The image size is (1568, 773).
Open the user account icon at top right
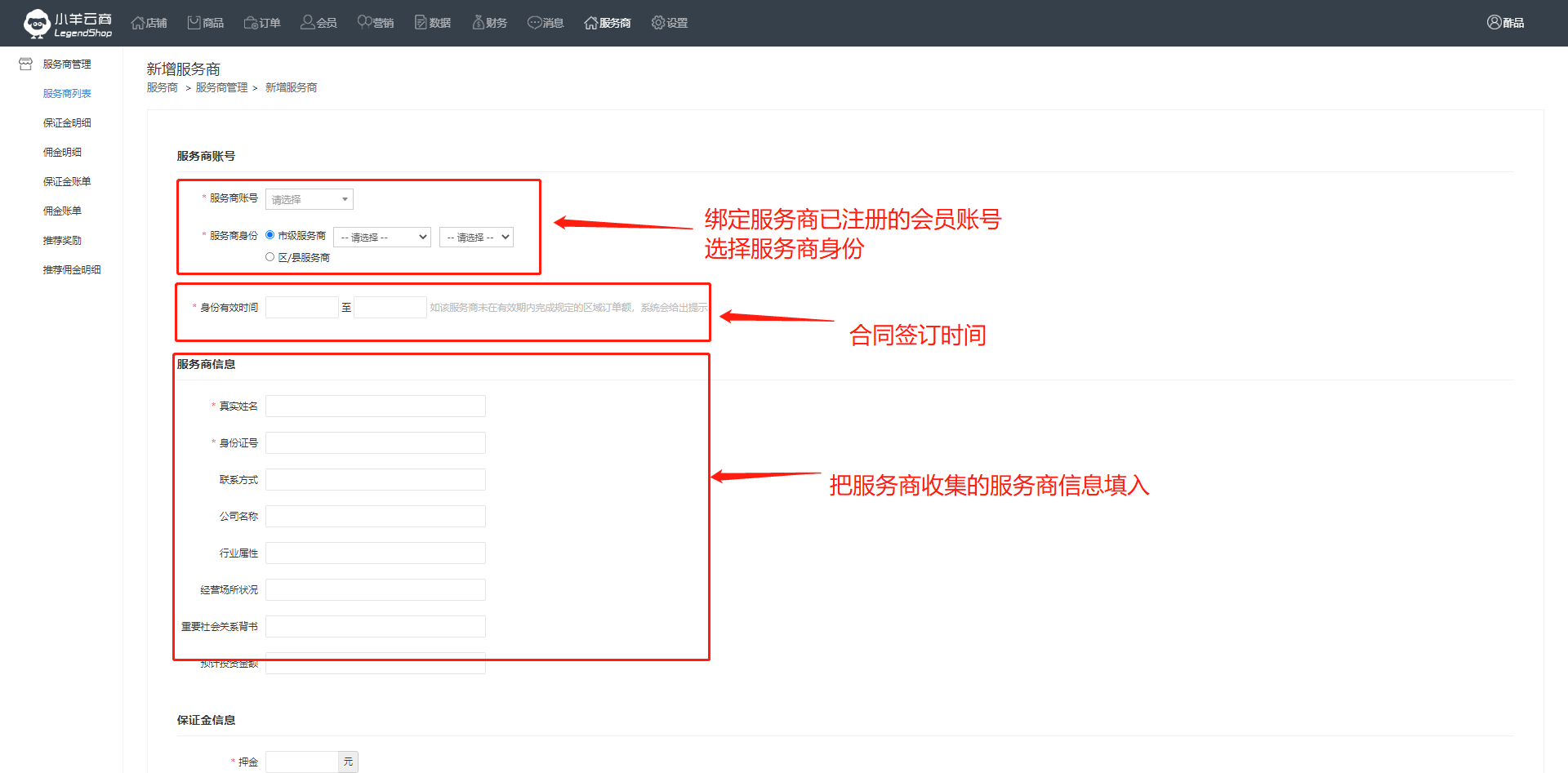[1494, 23]
